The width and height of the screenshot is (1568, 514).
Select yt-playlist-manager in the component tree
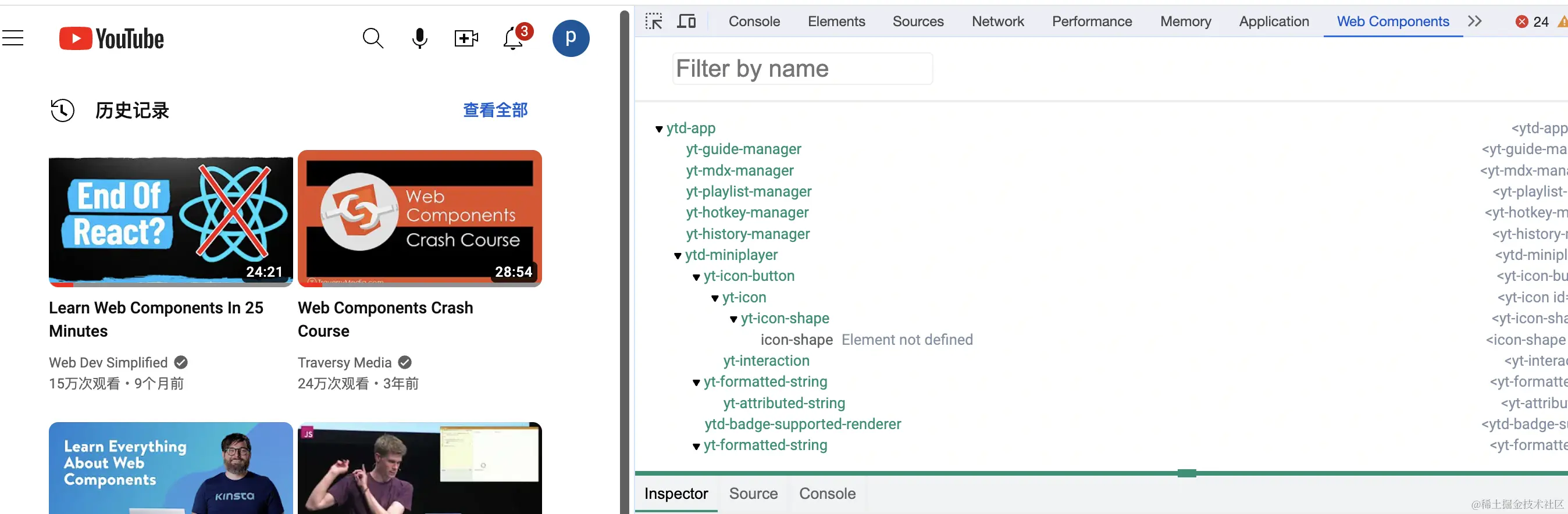pos(749,192)
